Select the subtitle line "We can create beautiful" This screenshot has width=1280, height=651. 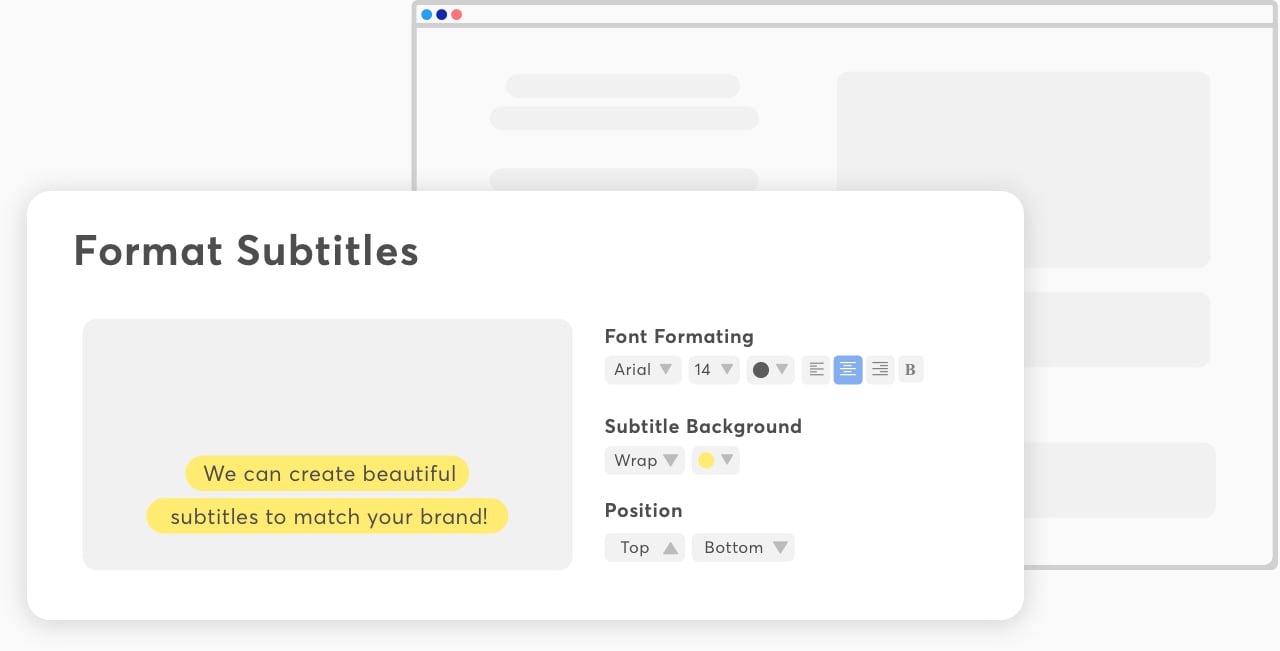tap(327, 474)
